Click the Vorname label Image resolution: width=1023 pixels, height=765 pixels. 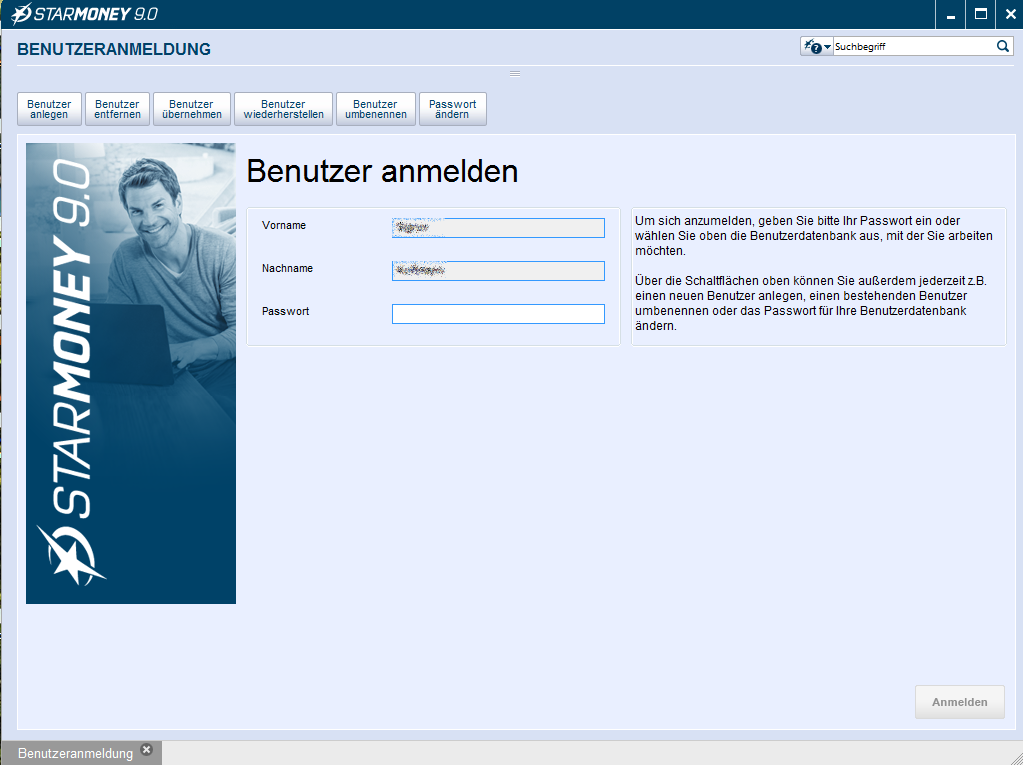pos(284,226)
